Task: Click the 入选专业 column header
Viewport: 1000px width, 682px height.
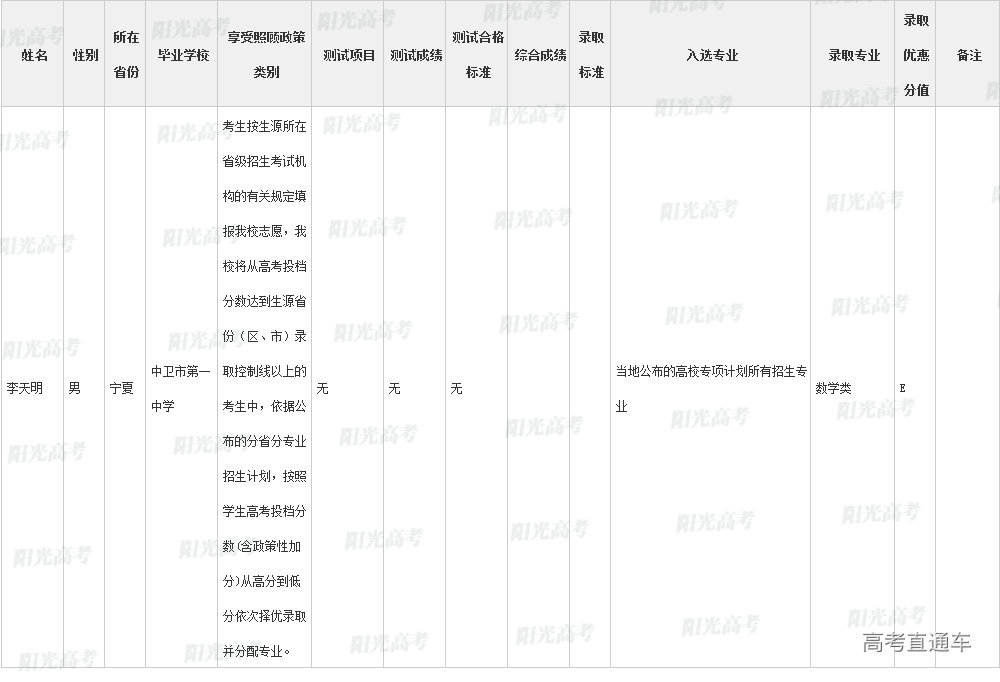Action: pyautogui.click(x=712, y=55)
